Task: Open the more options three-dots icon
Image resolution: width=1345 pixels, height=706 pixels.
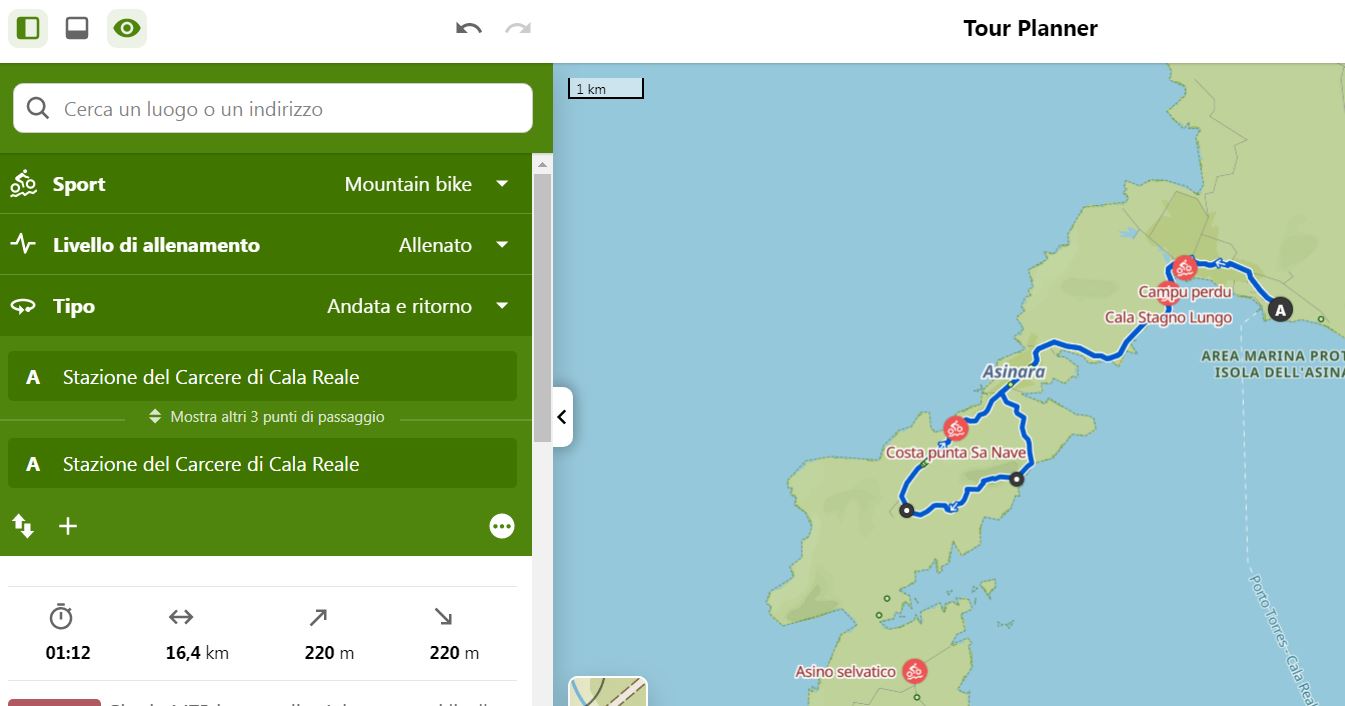Action: (502, 526)
